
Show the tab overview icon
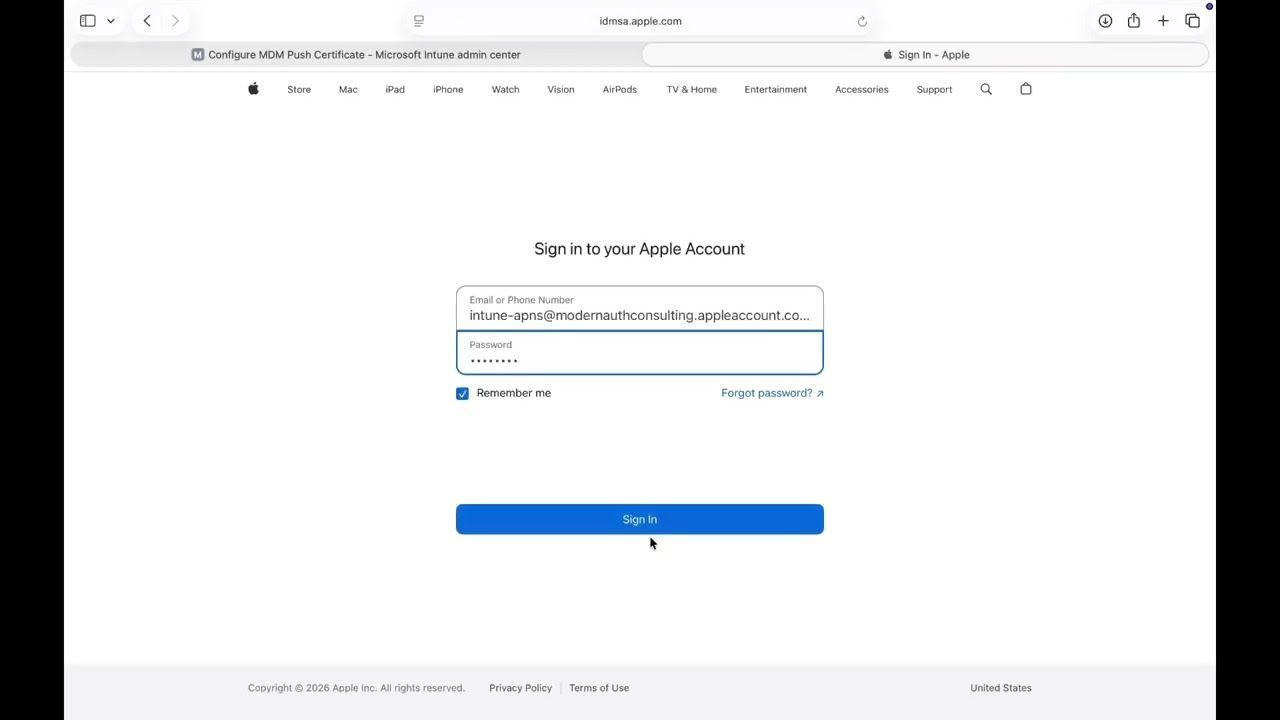1192,21
